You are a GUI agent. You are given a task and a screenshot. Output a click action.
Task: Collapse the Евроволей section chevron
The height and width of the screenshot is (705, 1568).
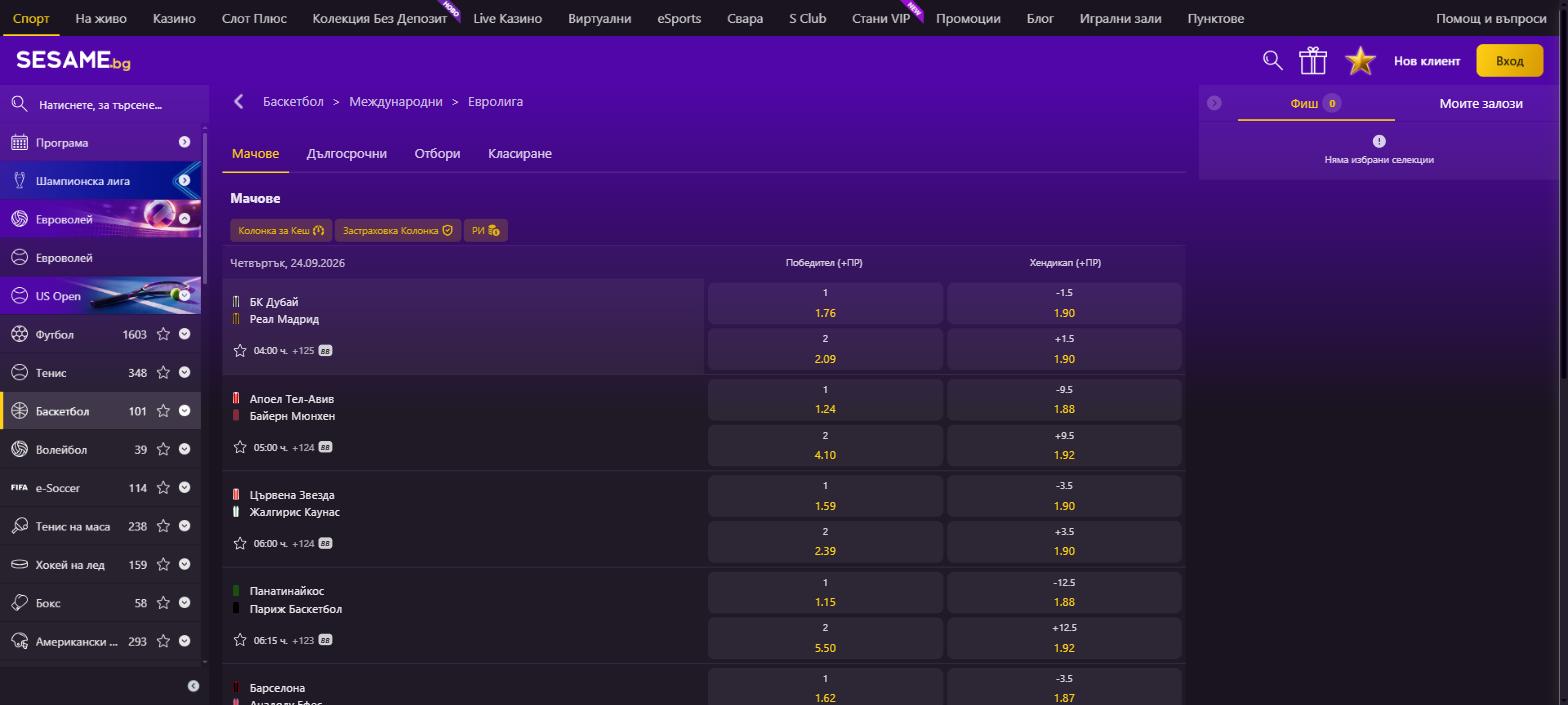(x=184, y=219)
